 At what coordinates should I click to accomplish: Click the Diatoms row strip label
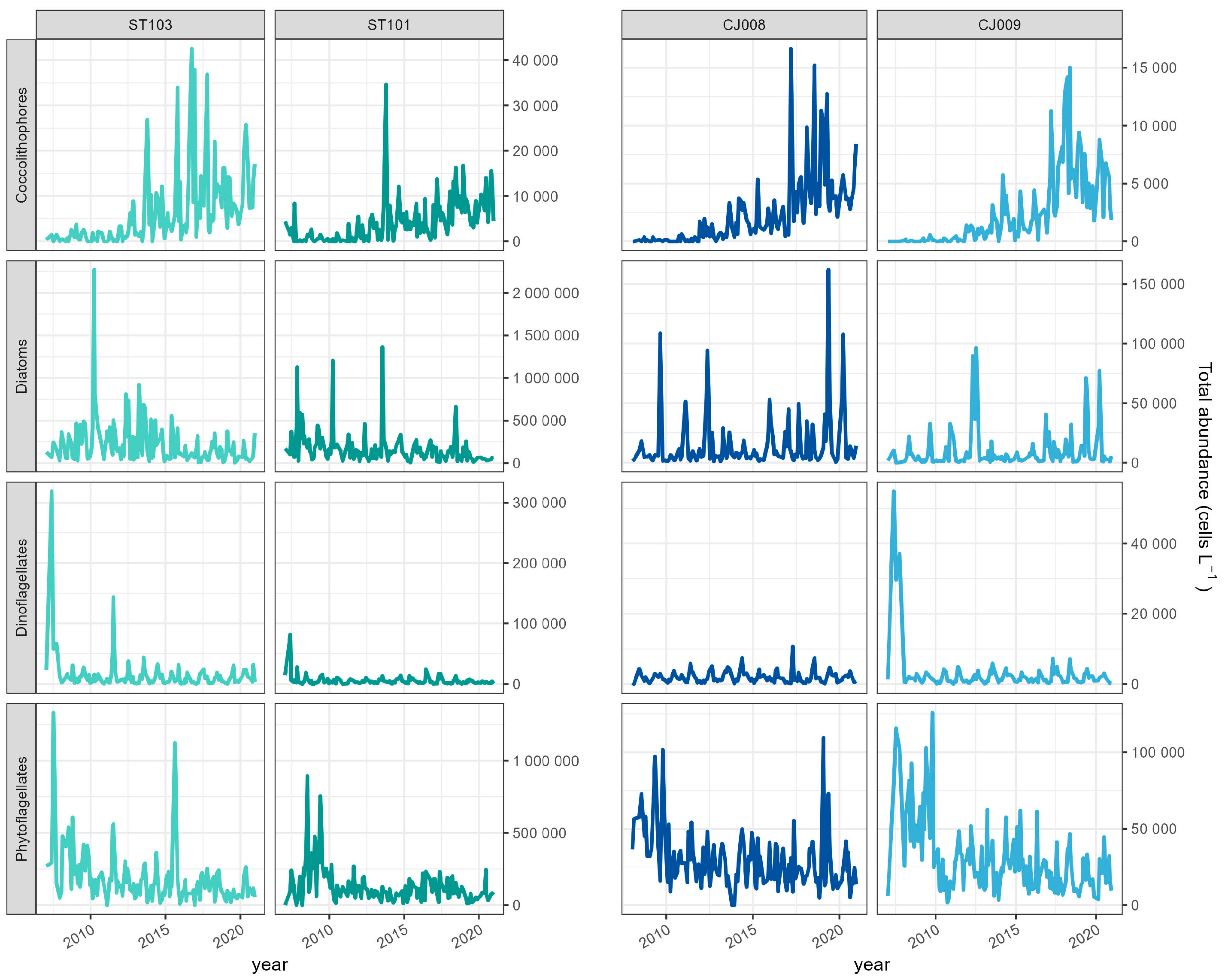coord(21,366)
